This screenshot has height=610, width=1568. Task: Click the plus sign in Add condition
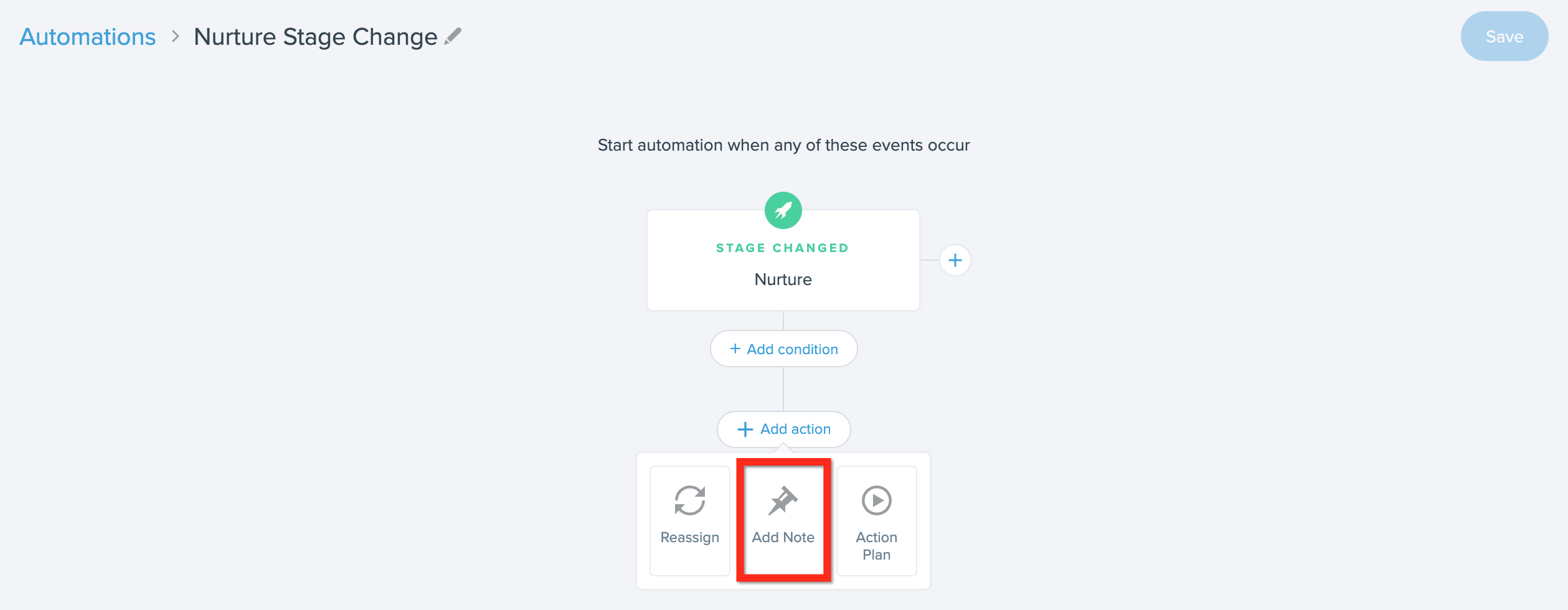735,349
